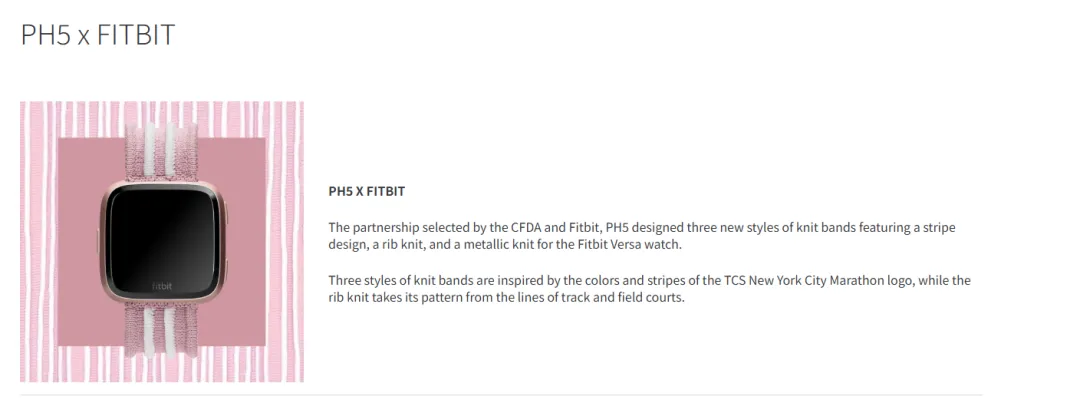Click "The partnership selected" sentence start
Viewport: 1080px width, 413px height.
(388, 228)
